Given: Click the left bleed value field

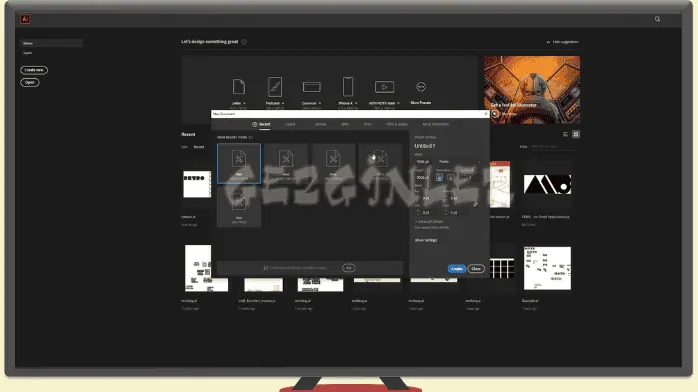Looking at the screenshot, I should click(x=426, y=213).
